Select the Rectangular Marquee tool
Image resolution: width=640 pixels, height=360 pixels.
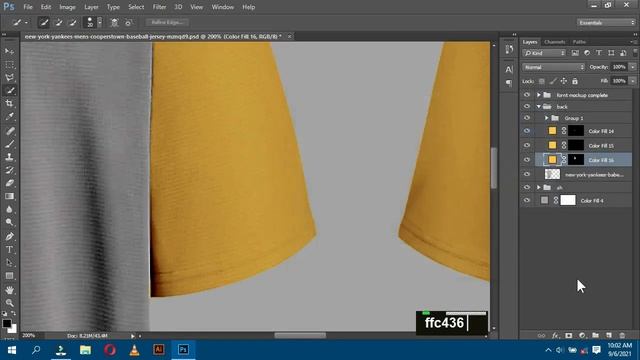pos(9,64)
